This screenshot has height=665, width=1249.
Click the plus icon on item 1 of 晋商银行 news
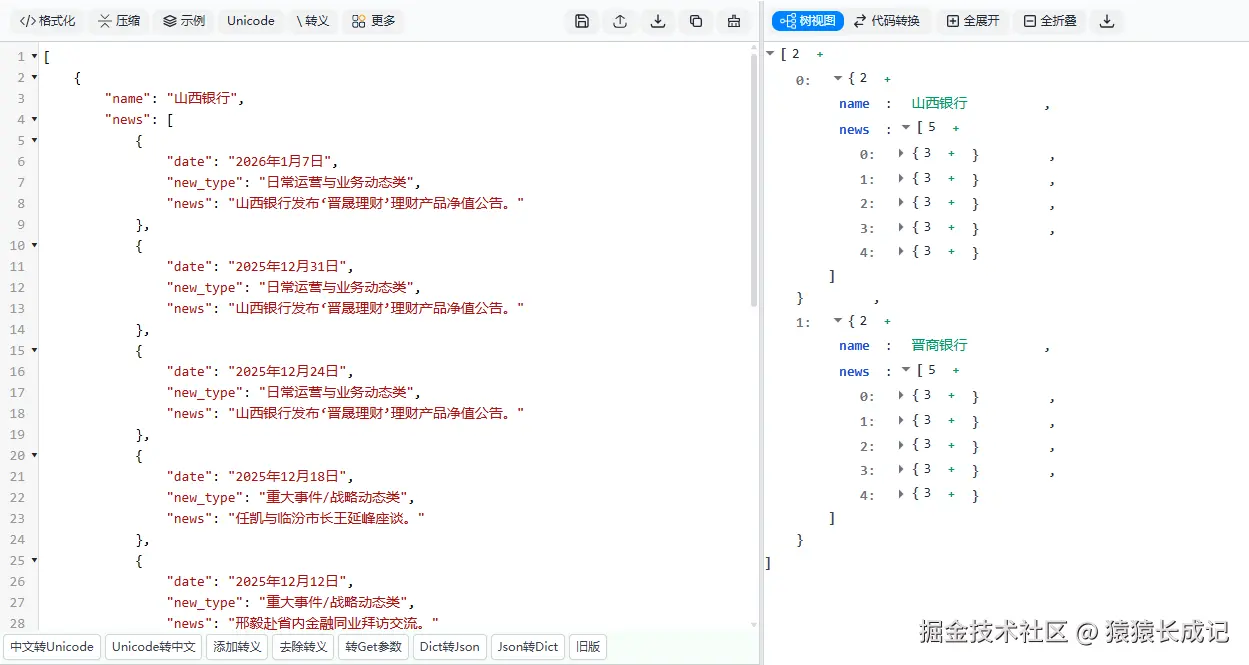tap(951, 421)
